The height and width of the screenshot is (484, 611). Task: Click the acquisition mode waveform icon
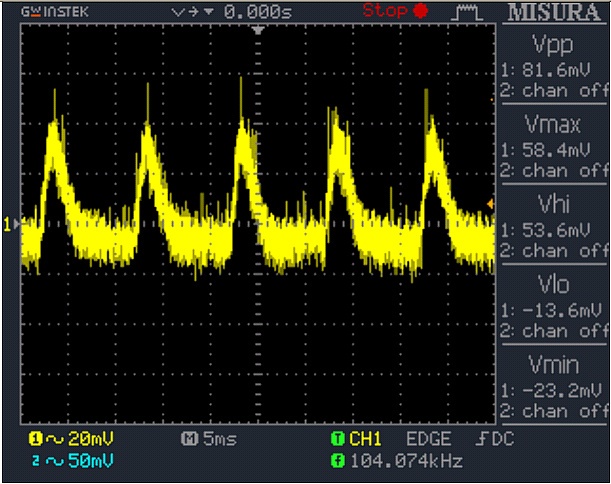[467, 12]
